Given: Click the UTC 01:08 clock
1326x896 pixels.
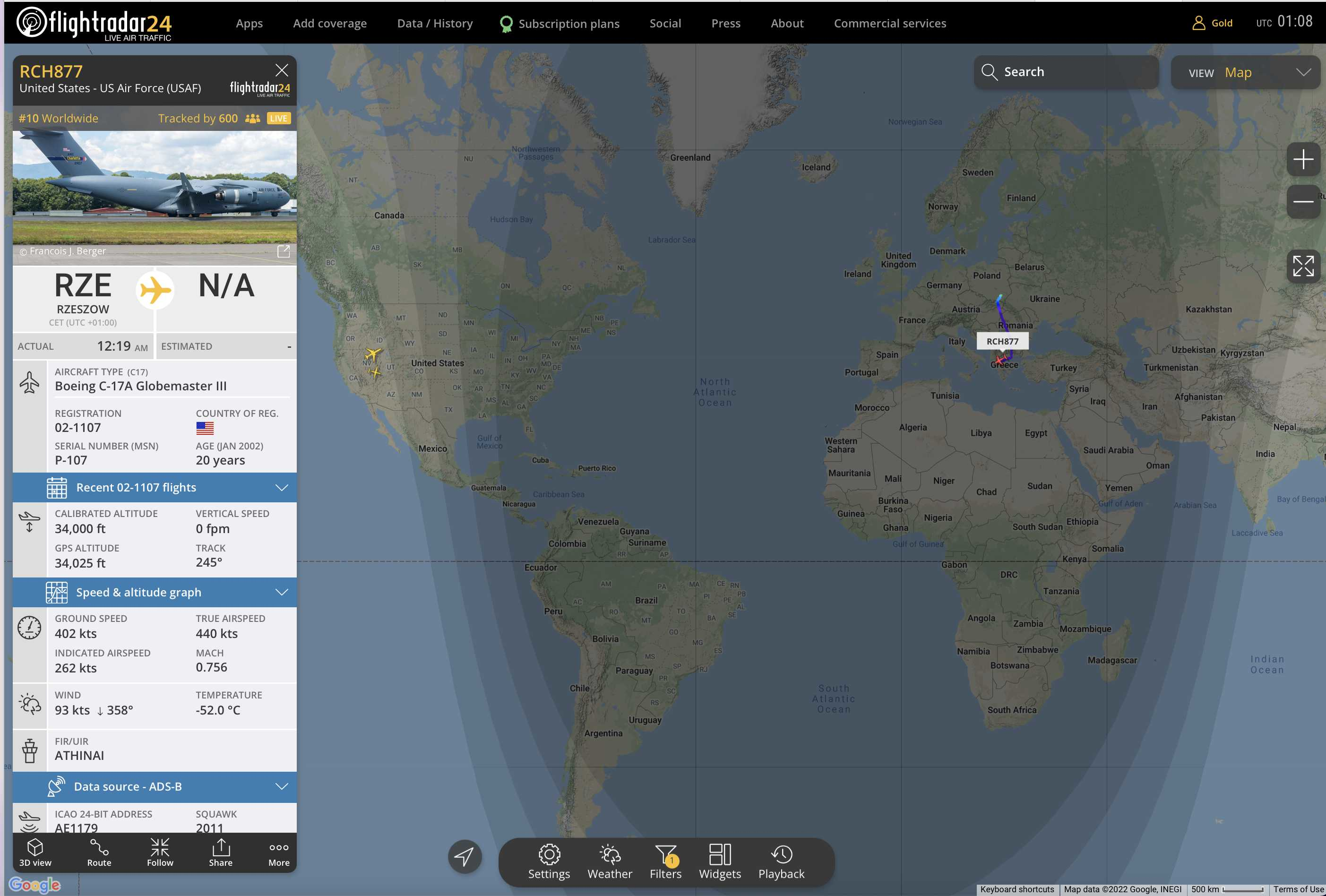Looking at the screenshot, I should 1284,22.
